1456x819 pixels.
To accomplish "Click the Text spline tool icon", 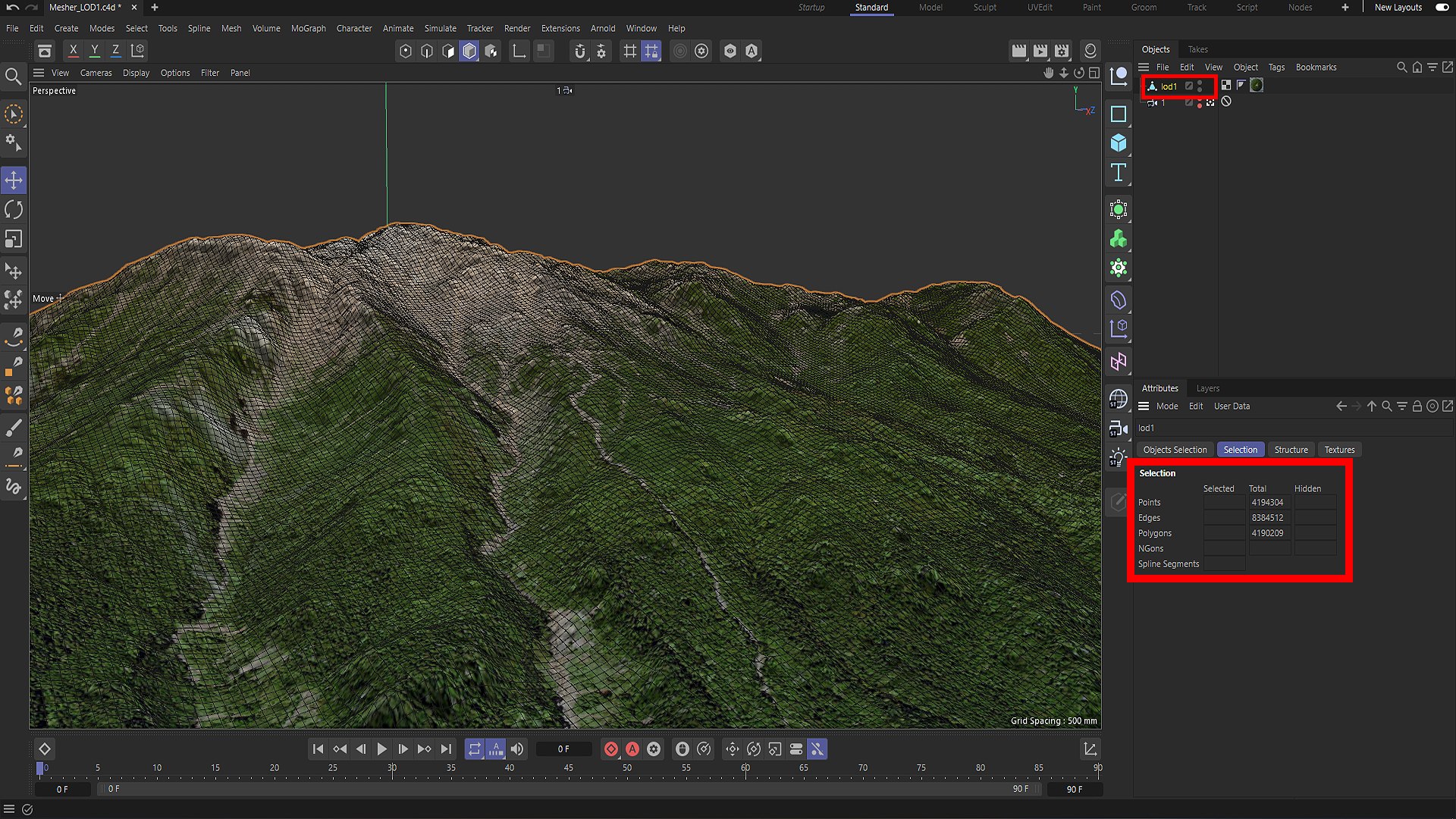I will pyautogui.click(x=1119, y=173).
